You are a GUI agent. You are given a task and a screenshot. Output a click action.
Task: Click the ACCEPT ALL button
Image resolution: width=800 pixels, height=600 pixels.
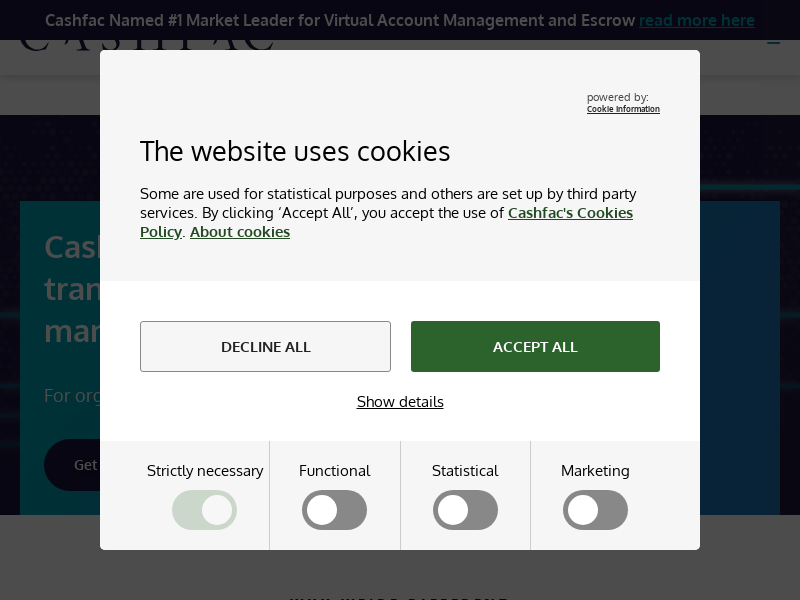pyautogui.click(x=535, y=347)
